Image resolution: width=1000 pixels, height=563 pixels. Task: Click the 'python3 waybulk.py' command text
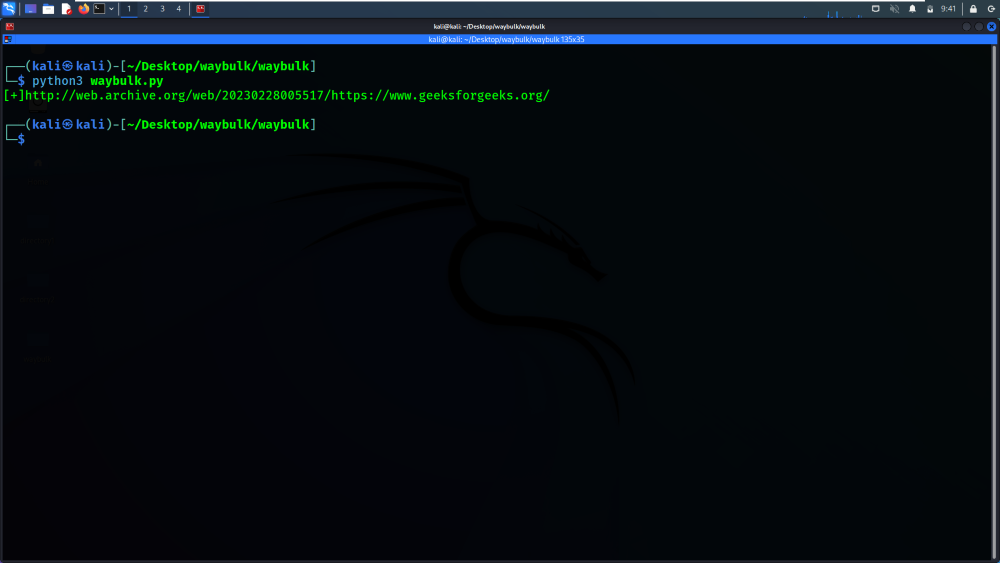(x=98, y=81)
